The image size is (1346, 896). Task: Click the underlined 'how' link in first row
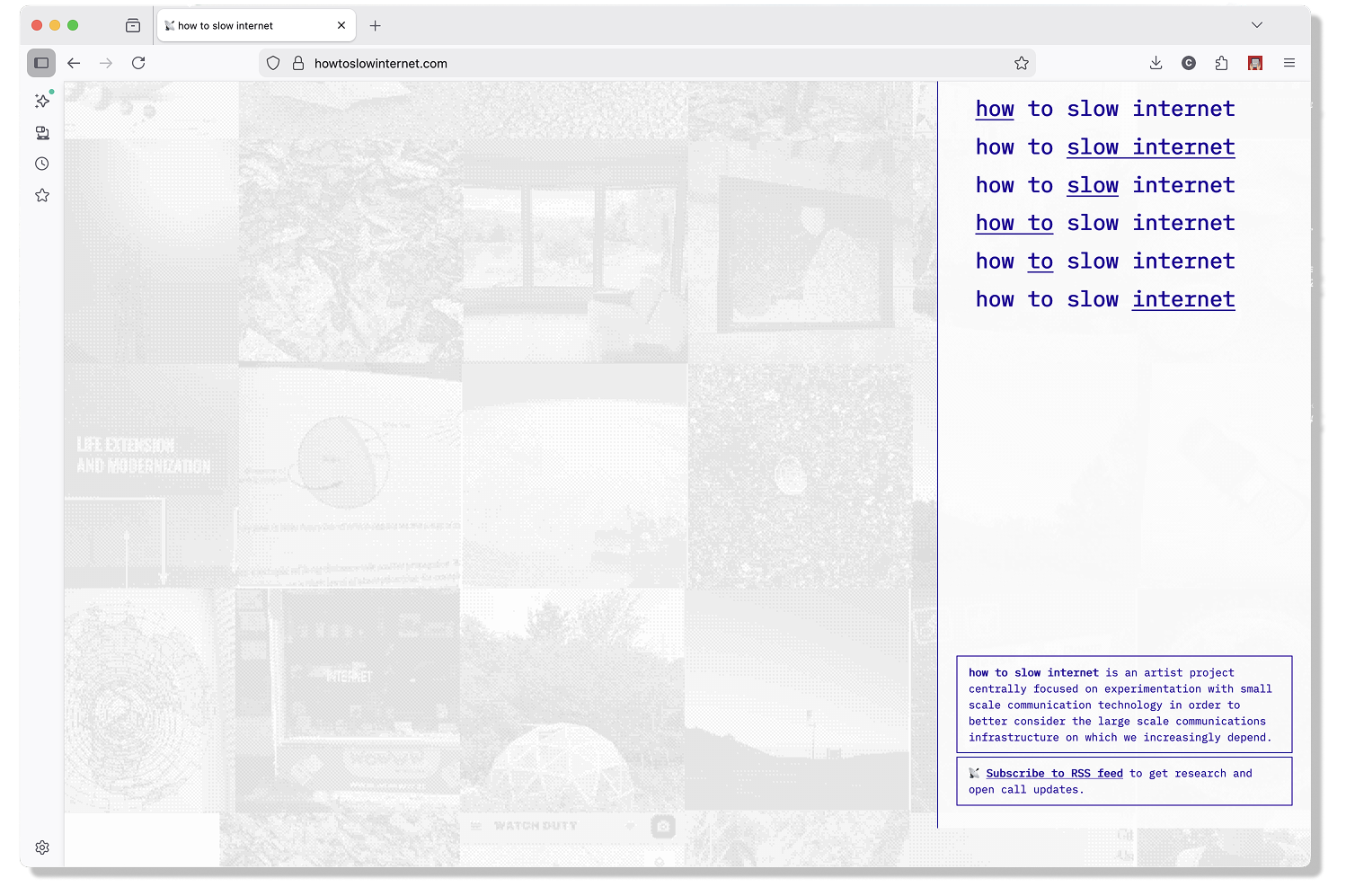tap(995, 110)
